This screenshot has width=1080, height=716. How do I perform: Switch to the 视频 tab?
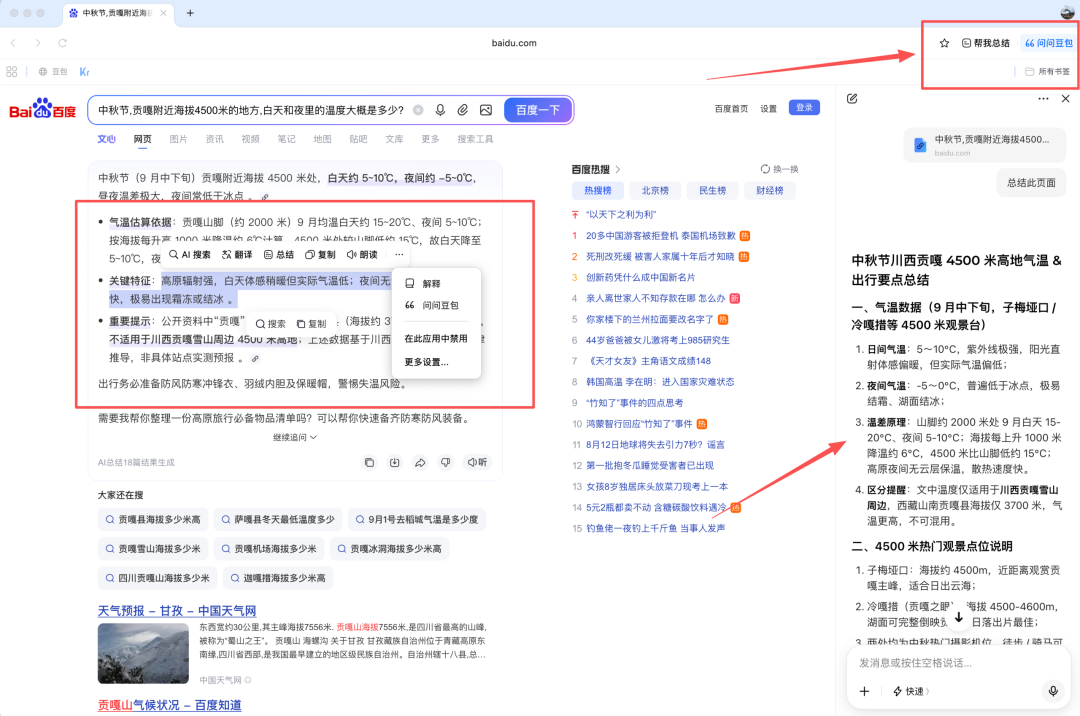[x=250, y=139]
